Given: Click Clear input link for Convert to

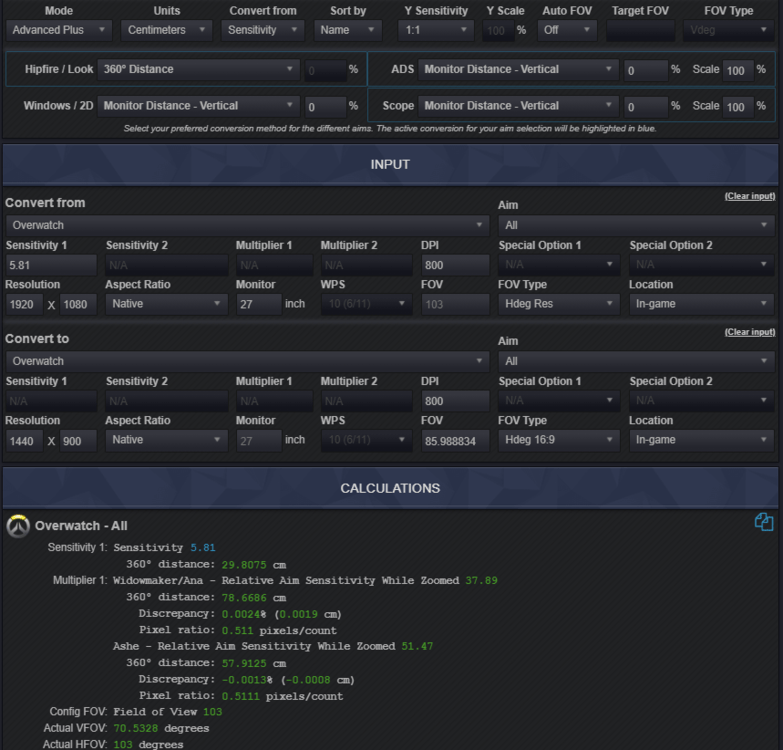Looking at the screenshot, I should pos(750,332).
